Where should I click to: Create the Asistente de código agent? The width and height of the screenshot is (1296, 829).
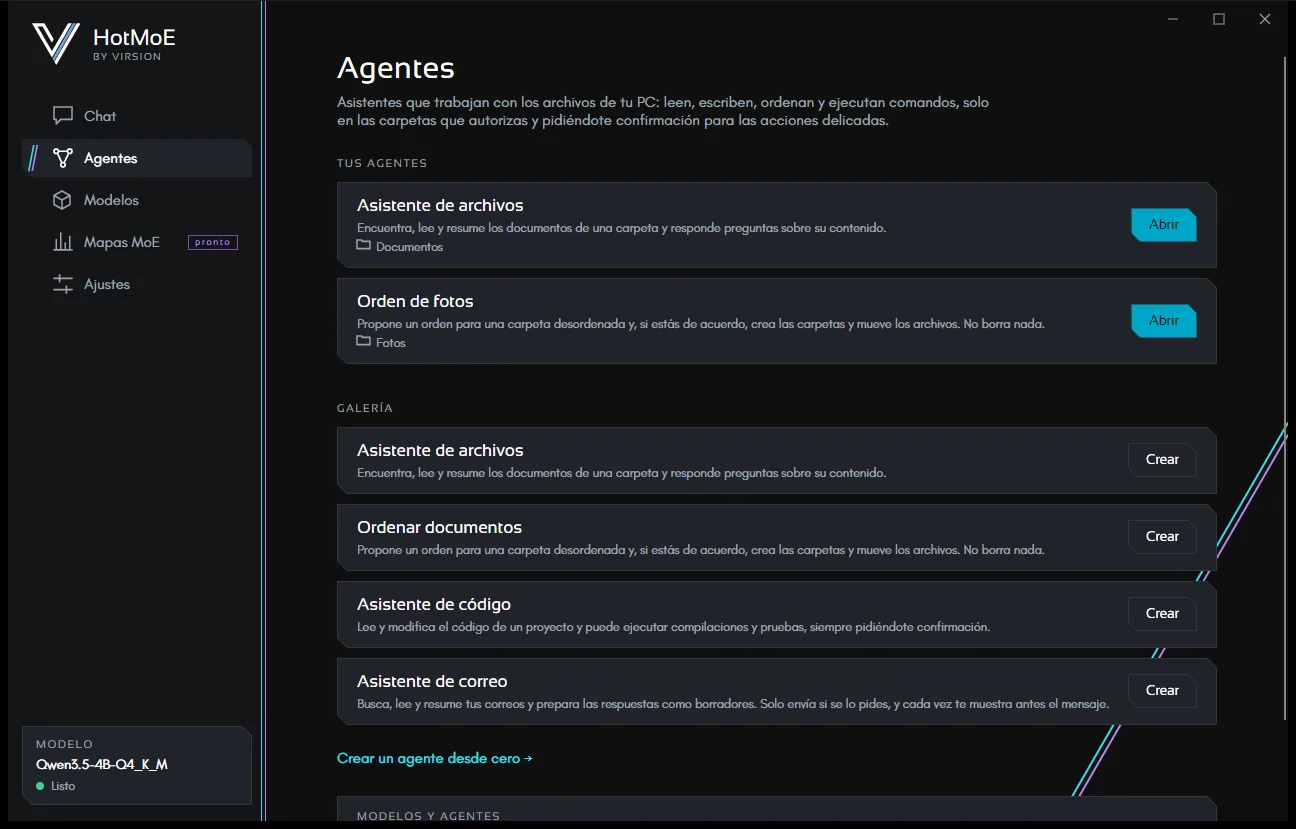click(1162, 614)
